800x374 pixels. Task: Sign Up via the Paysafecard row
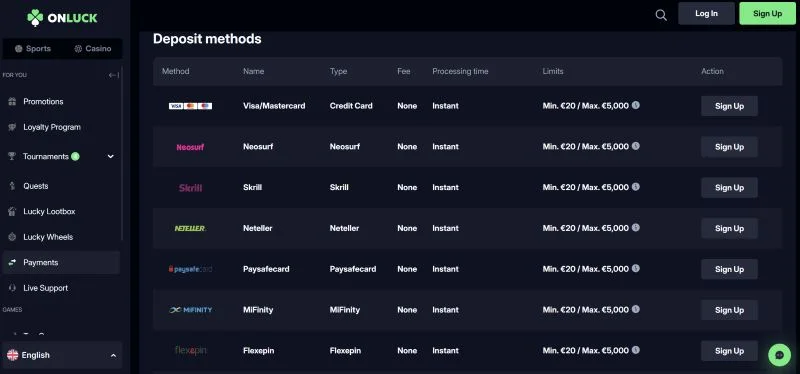point(729,269)
